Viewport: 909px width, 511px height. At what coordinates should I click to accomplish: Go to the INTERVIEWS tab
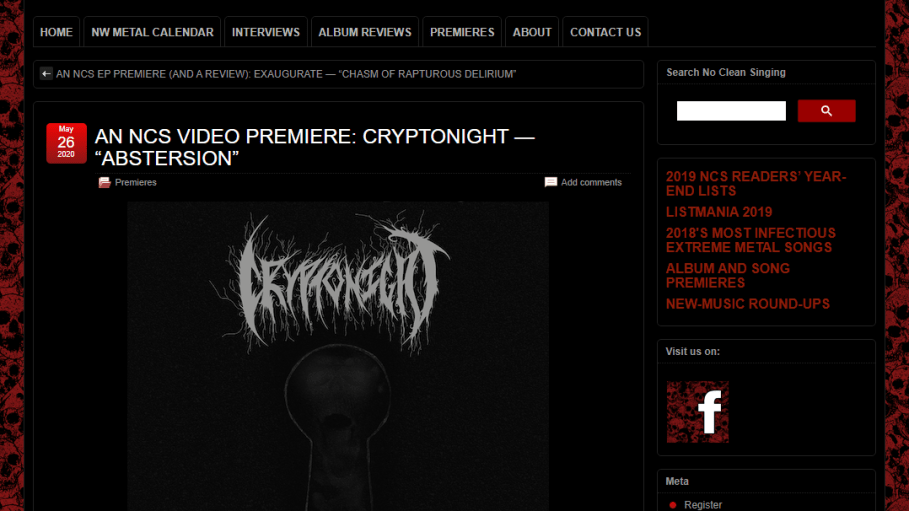pos(266,32)
